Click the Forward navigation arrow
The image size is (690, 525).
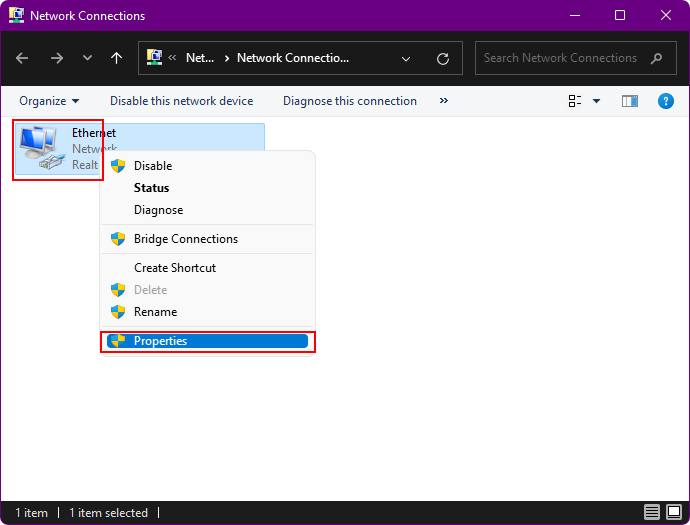point(56,58)
